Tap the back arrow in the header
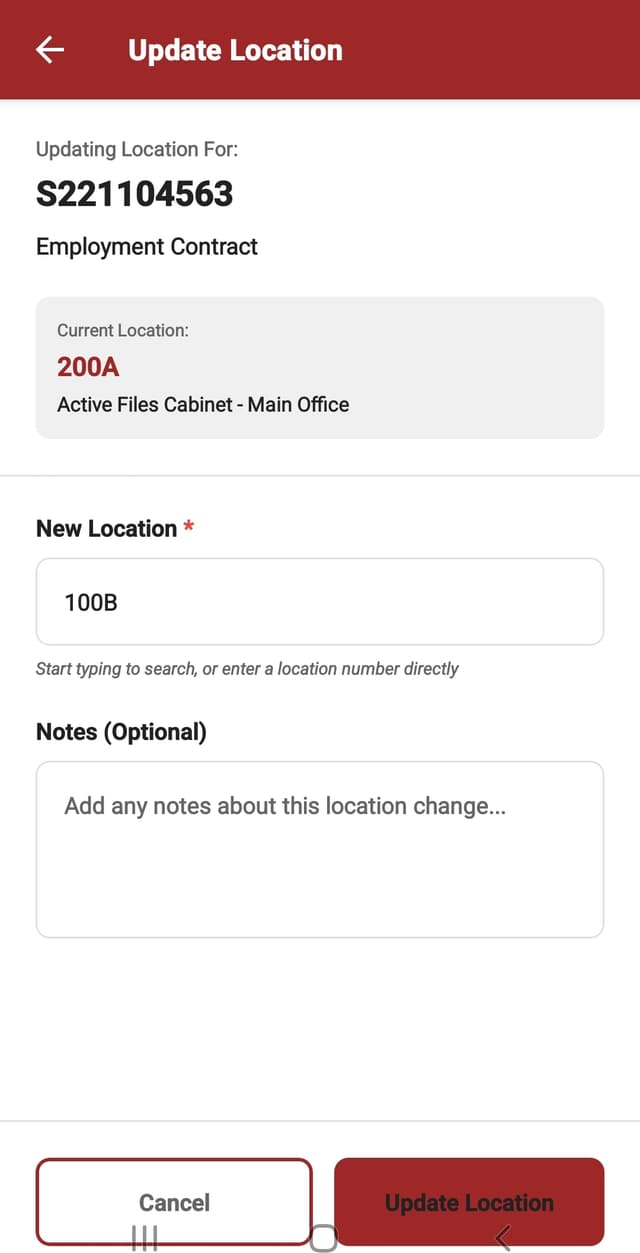640x1253 pixels. pyautogui.click(x=48, y=49)
